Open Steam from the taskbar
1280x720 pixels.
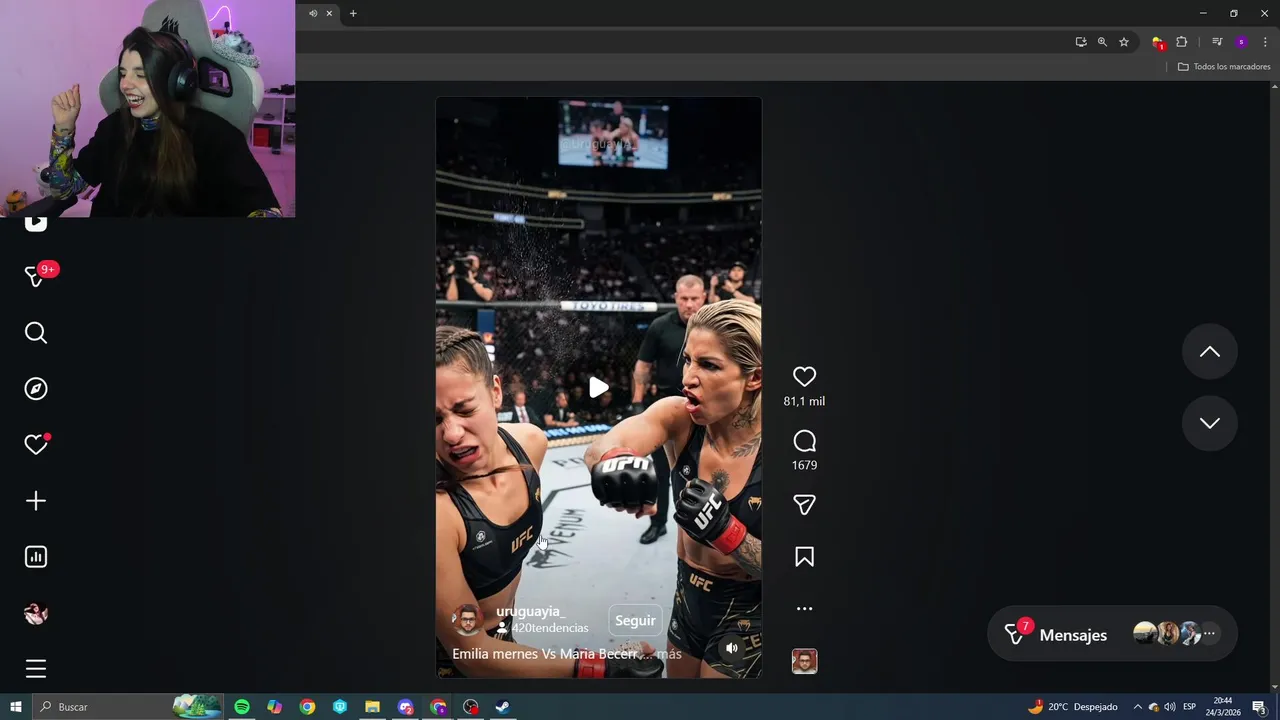(x=503, y=707)
